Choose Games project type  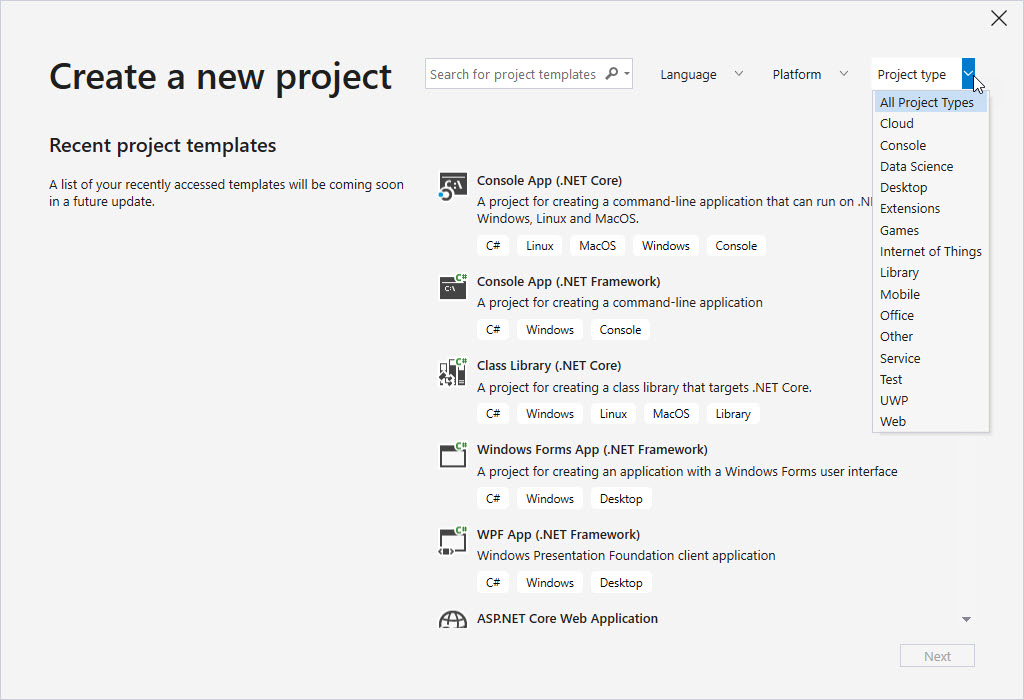(931, 230)
